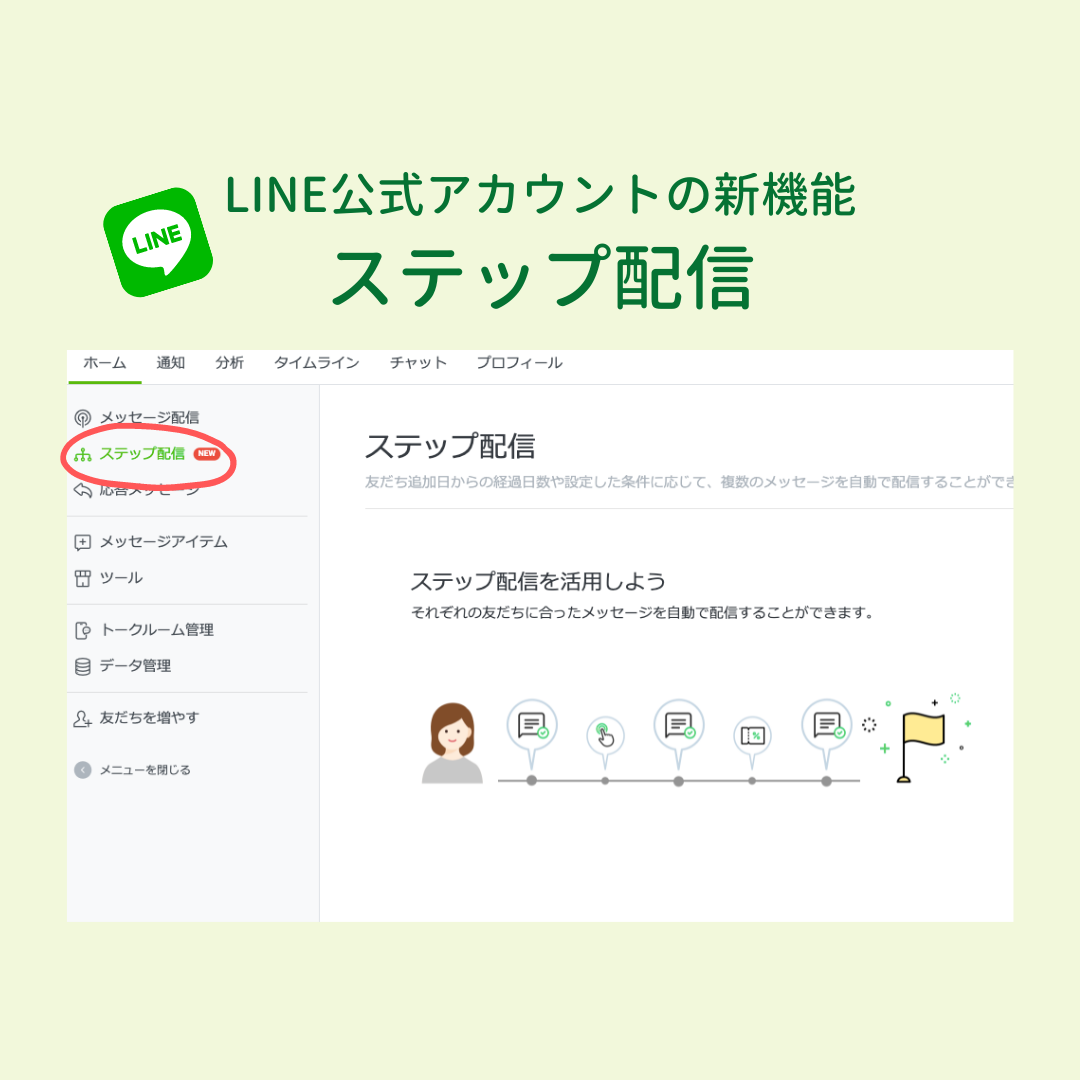
Task: Select the チャット tab
Action: pos(418,363)
